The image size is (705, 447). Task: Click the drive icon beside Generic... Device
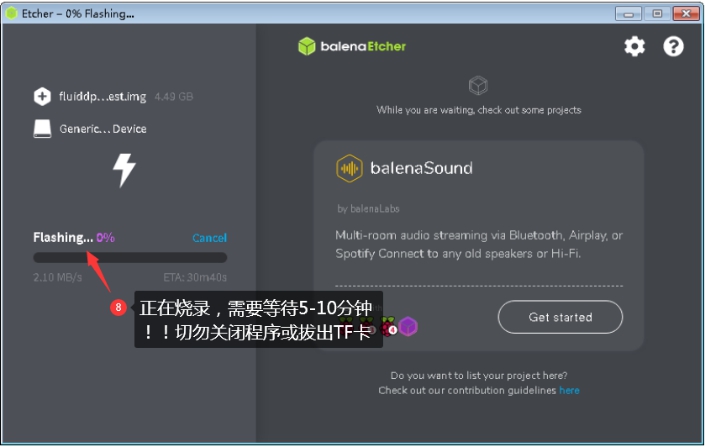[x=42, y=129]
